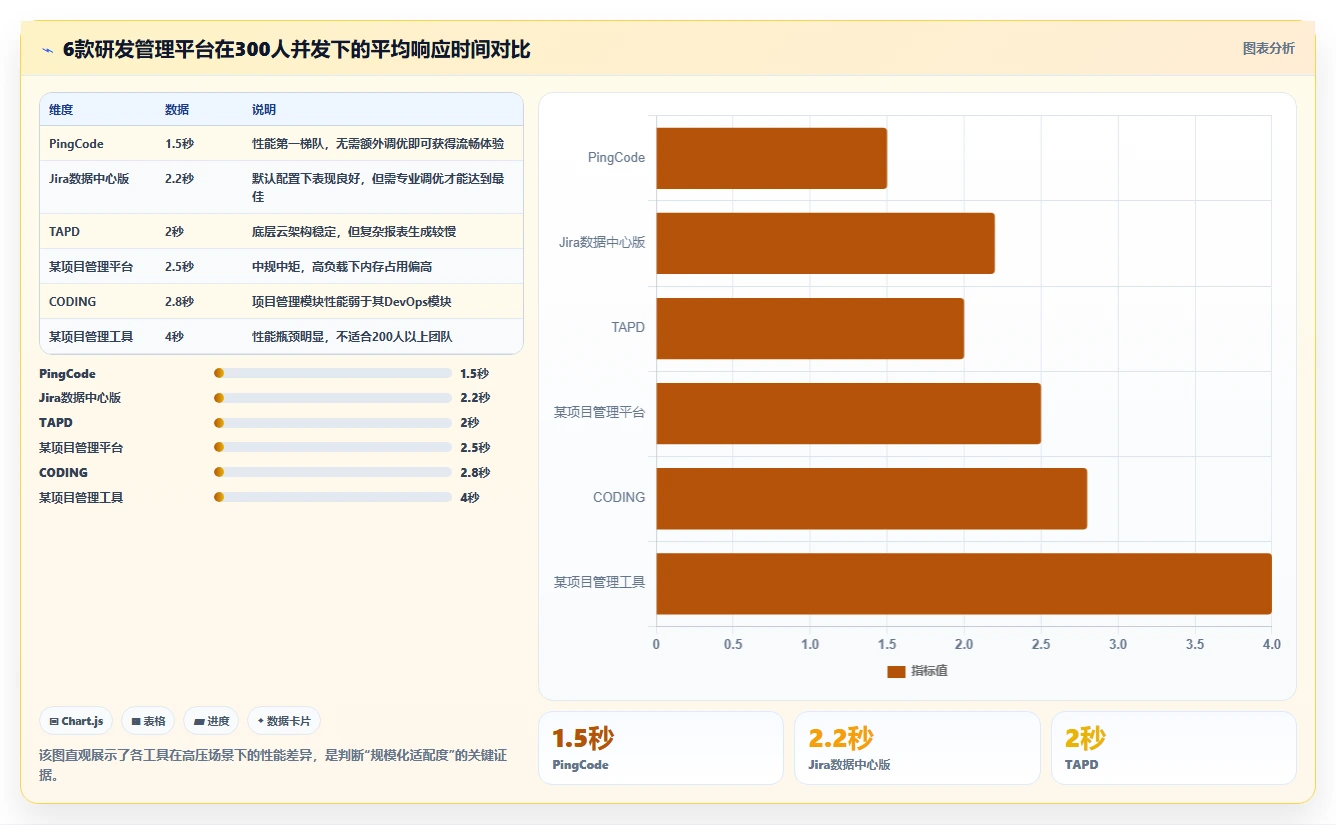
Task: Click the CODING bar in the chart
Action: [871, 498]
